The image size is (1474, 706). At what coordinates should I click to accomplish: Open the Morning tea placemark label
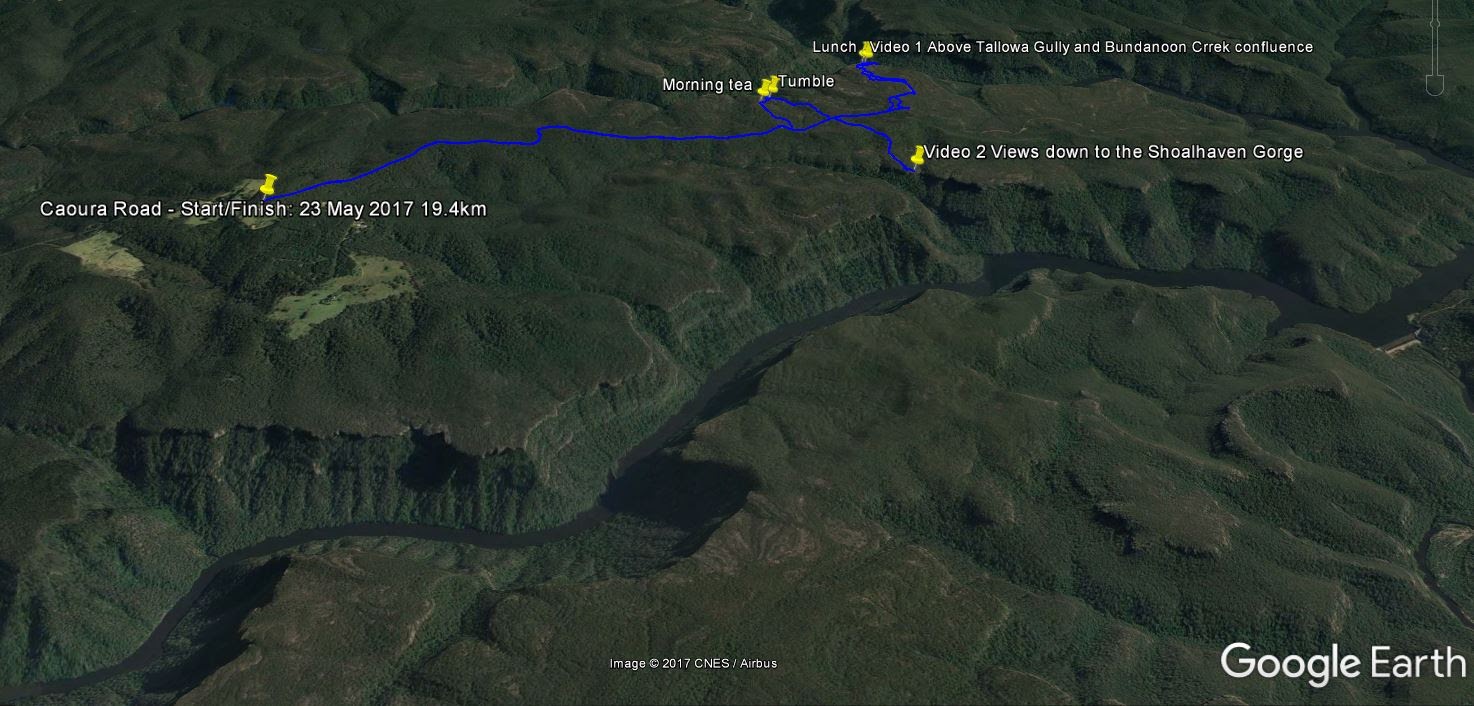click(707, 85)
